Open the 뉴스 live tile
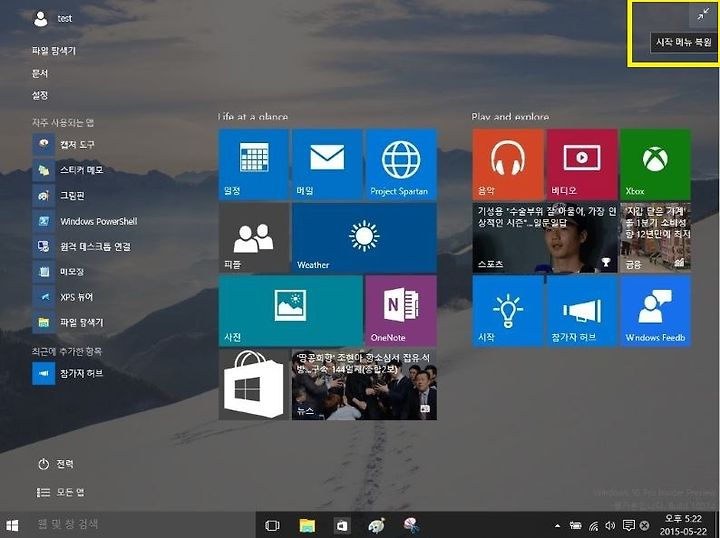 (364, 384)
